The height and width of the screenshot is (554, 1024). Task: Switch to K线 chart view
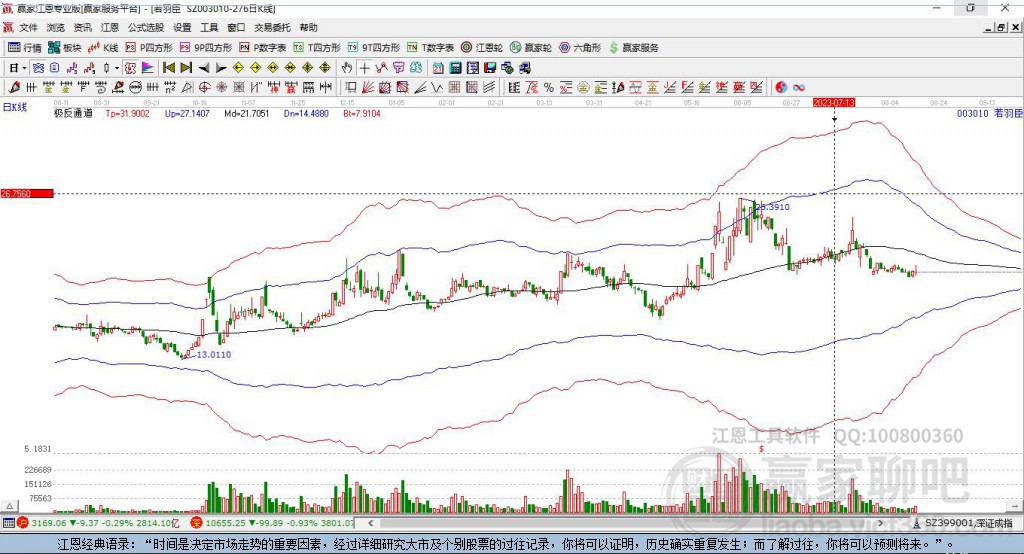pyautogui.click(x=103, y=48)
